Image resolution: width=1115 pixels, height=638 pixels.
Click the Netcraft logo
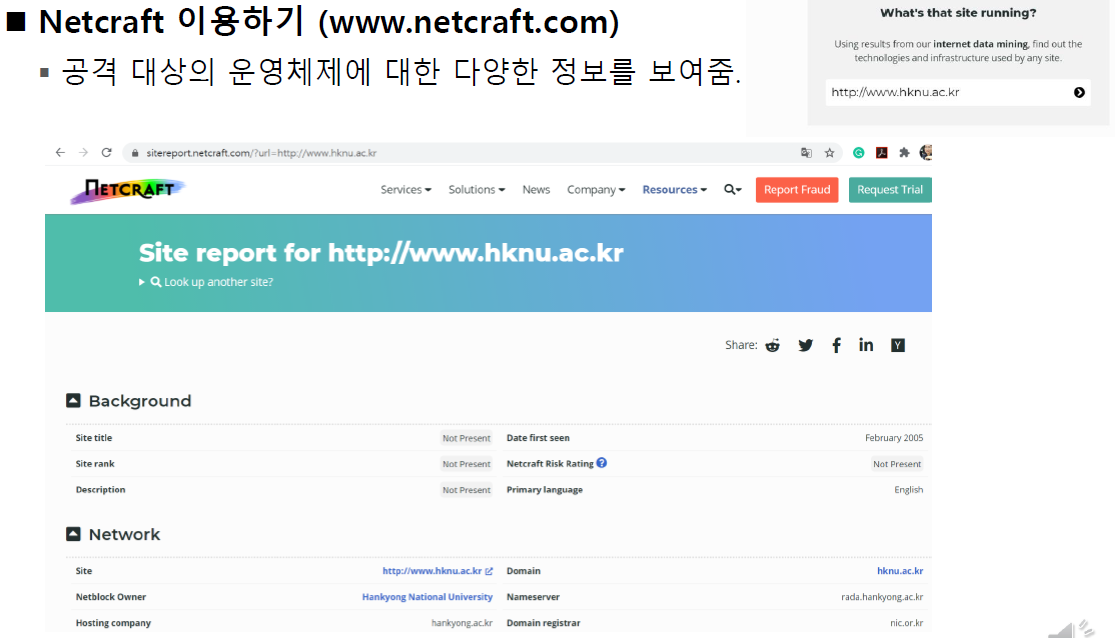tap(128, 190)
